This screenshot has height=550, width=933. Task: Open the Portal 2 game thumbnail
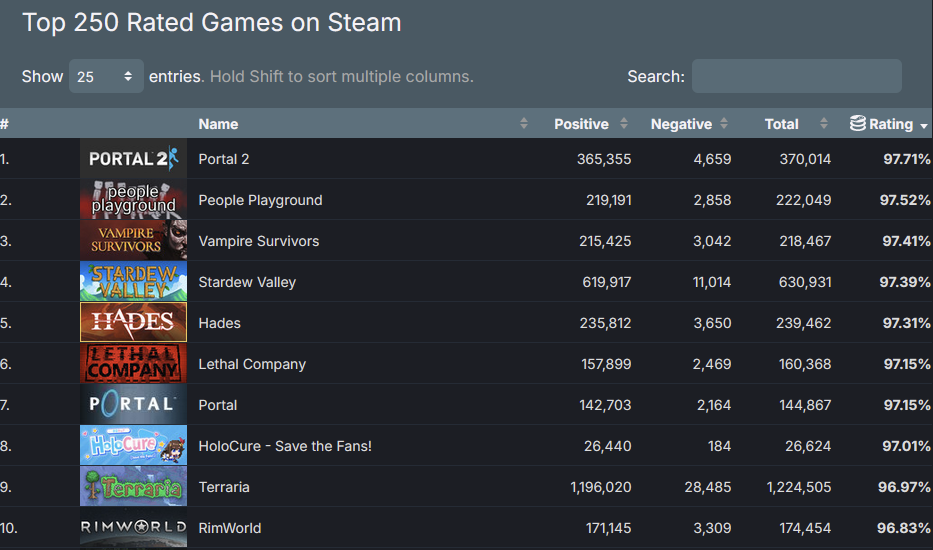point(133,159)
